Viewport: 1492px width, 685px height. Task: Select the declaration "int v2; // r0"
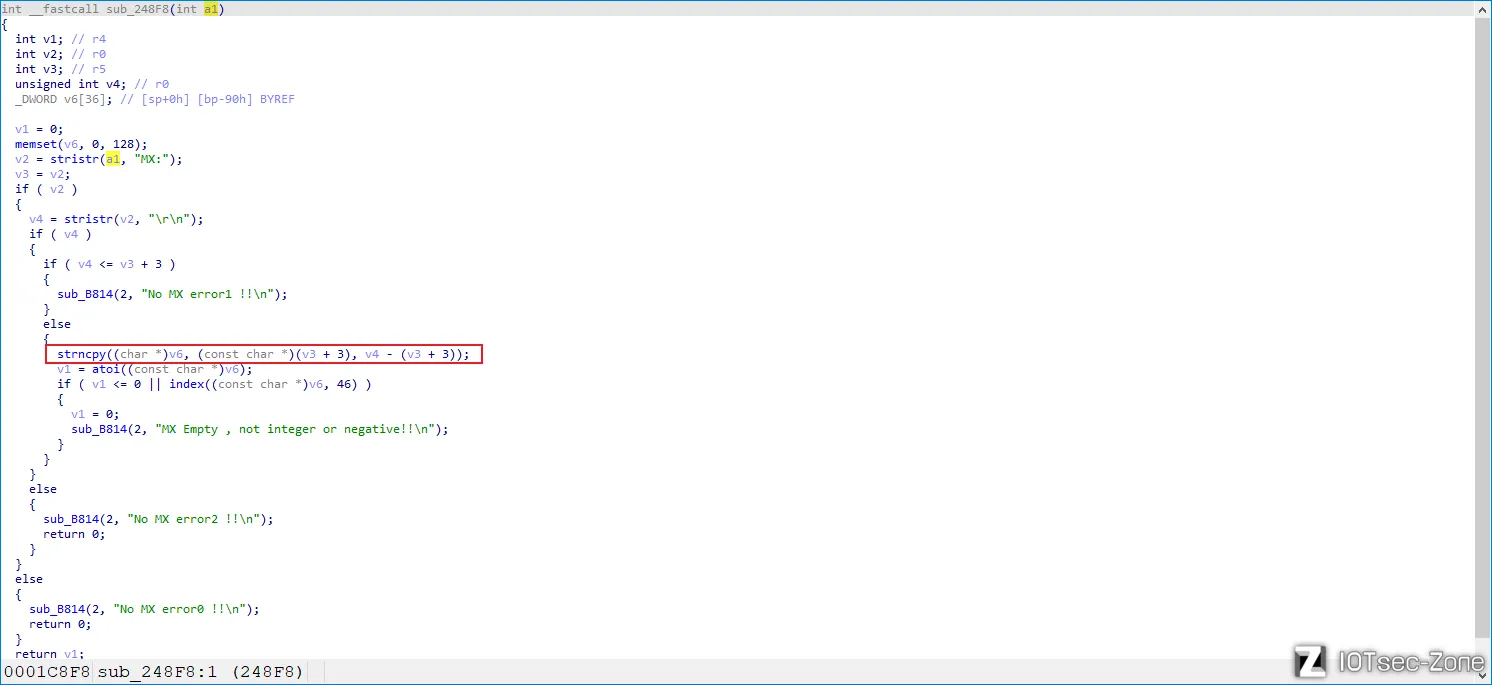[x=60, y=54]
